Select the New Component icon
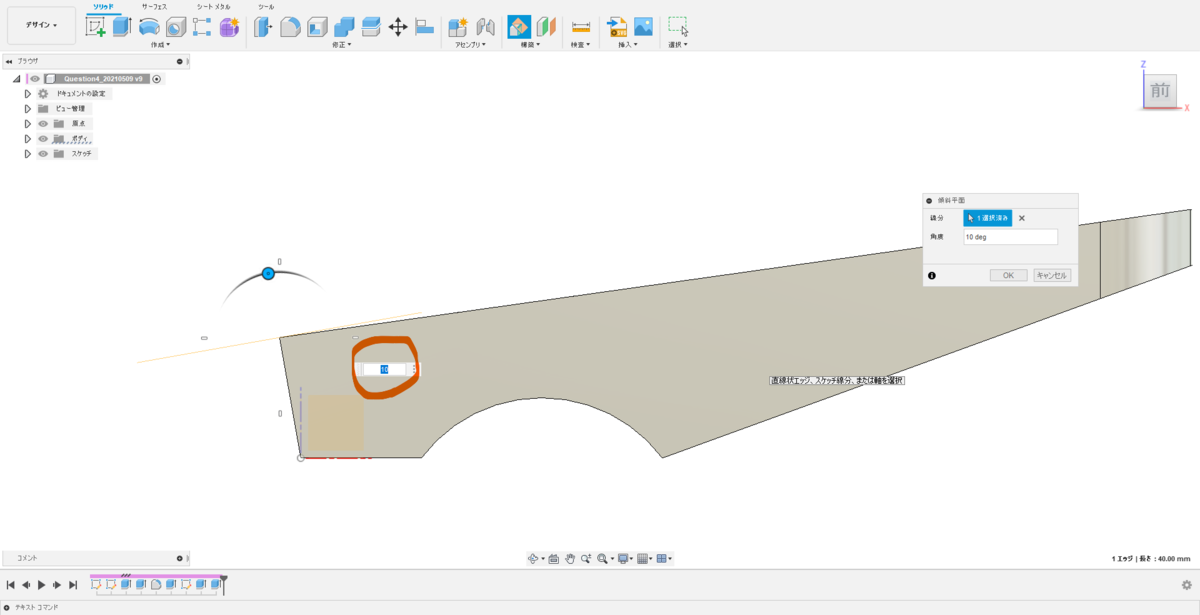The height and width of the screenshot is (615, 1200). point(458,27)
